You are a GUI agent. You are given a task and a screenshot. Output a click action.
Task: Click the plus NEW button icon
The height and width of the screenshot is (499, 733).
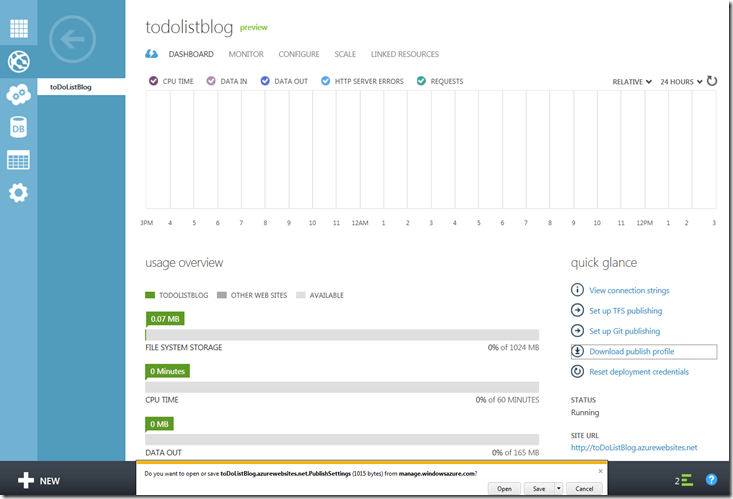coord(26,480)
